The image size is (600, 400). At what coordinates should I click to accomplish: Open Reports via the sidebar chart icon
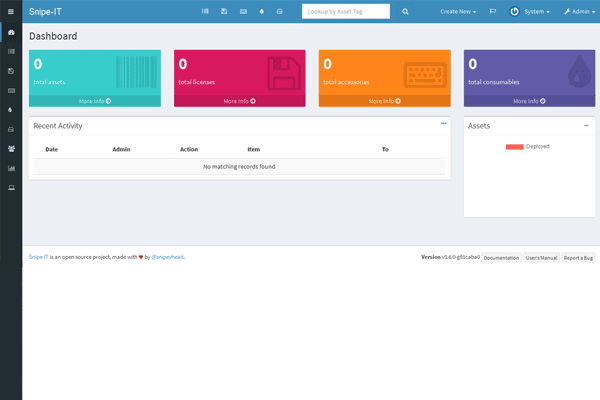click(11, 168)
